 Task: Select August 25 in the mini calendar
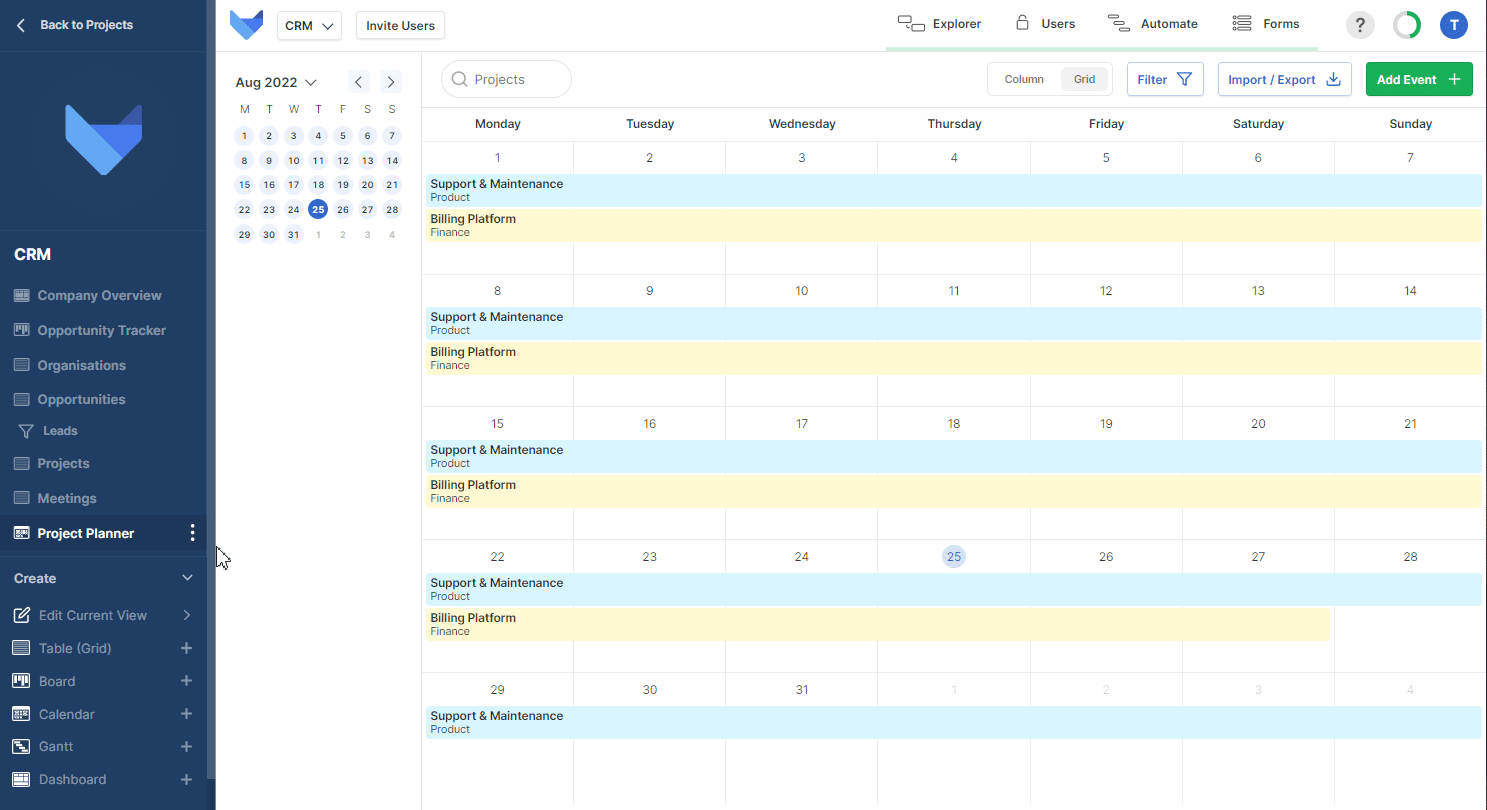point(318,209)
